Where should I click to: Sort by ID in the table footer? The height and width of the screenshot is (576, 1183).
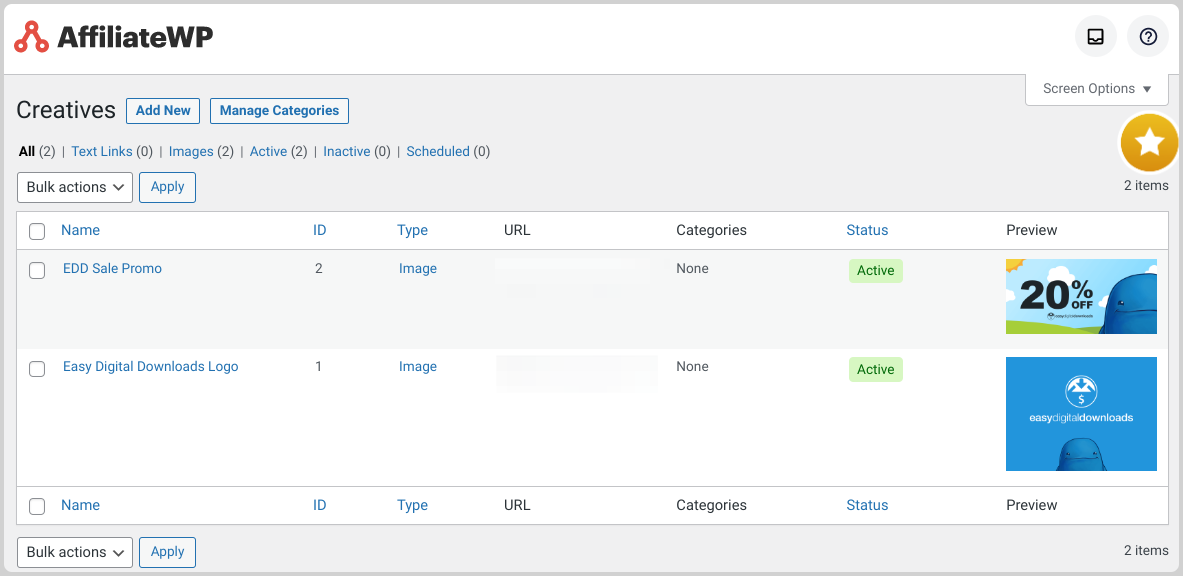click(320, 505)
